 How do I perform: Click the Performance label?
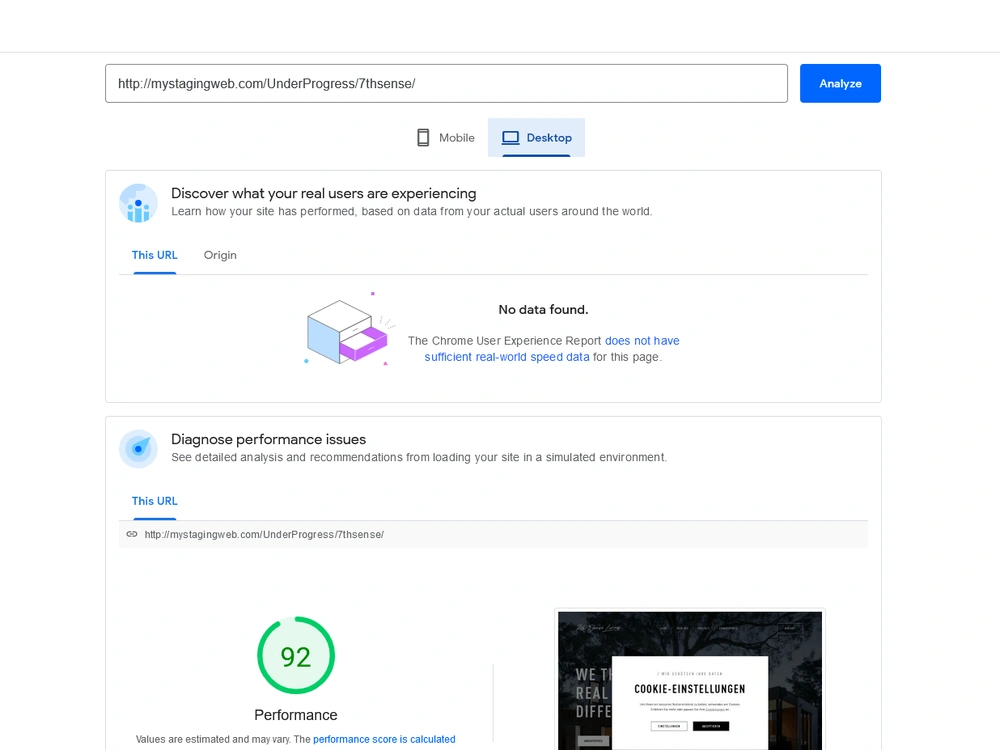coord(296,715)
